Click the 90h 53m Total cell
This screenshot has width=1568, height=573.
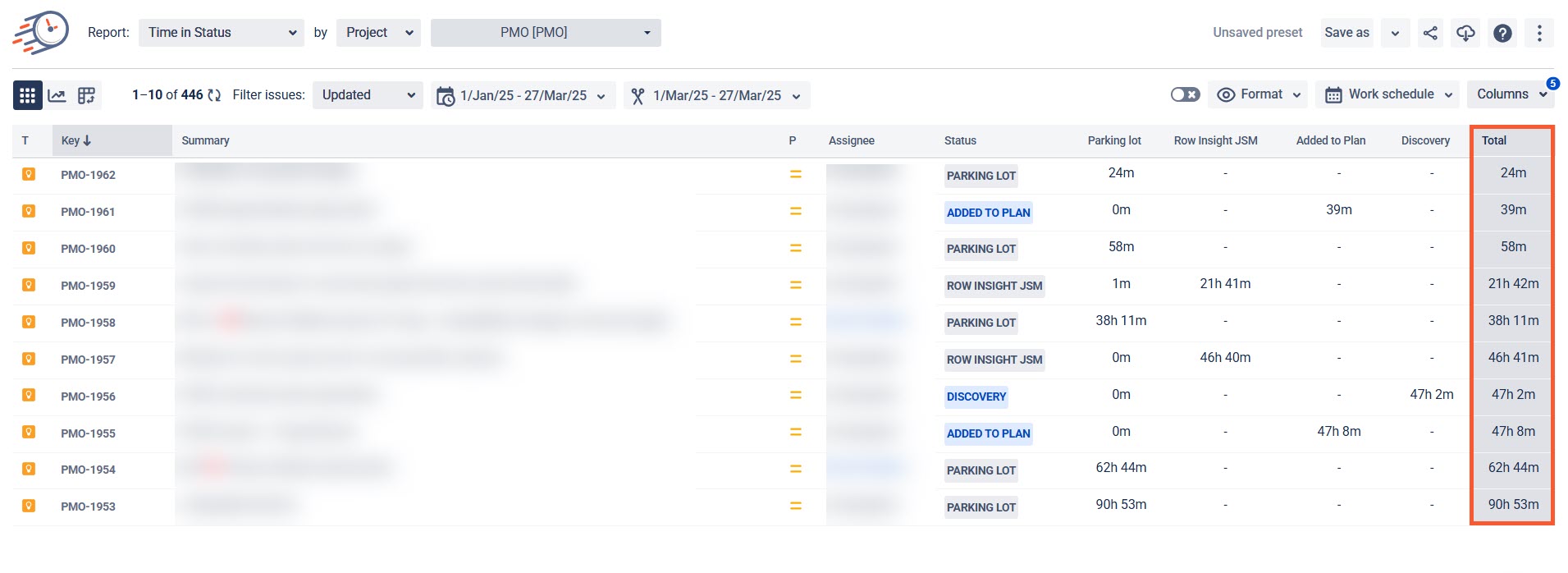click(1513, 504)
